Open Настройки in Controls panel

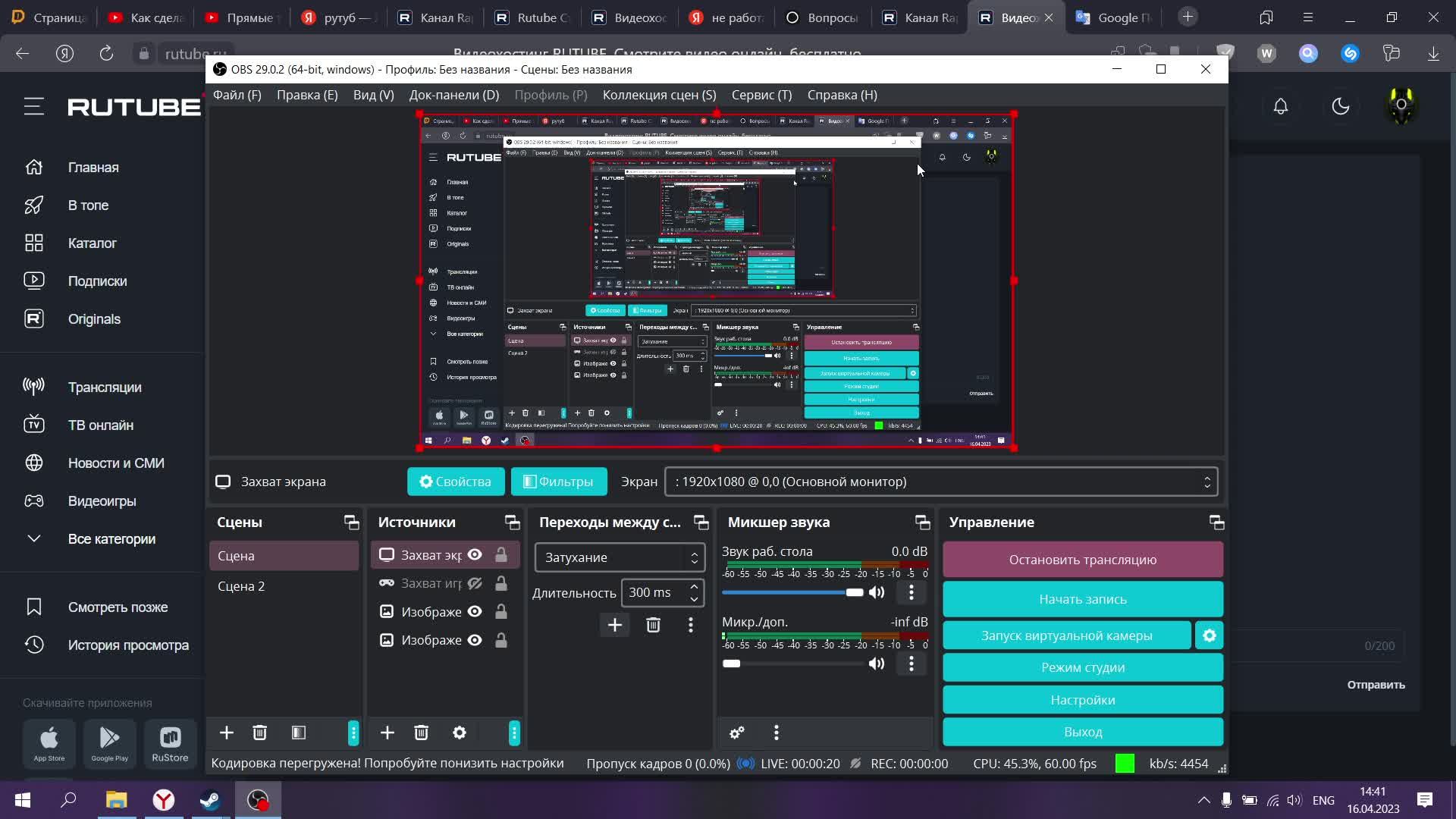click(x=1083, y=700)
